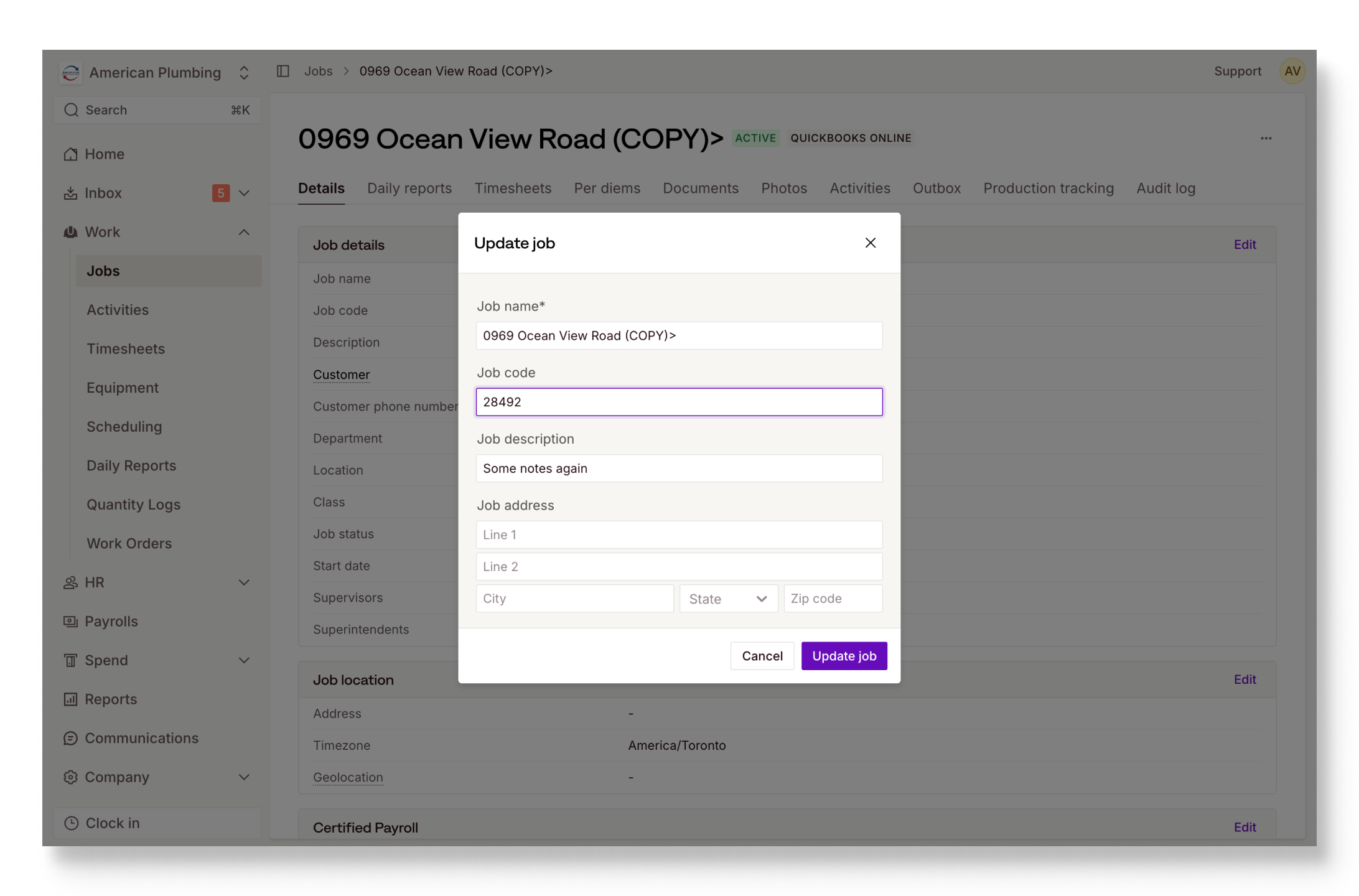Switch to the Daily reports tab
Screen dimensions: 1359x896
(409, 188)
